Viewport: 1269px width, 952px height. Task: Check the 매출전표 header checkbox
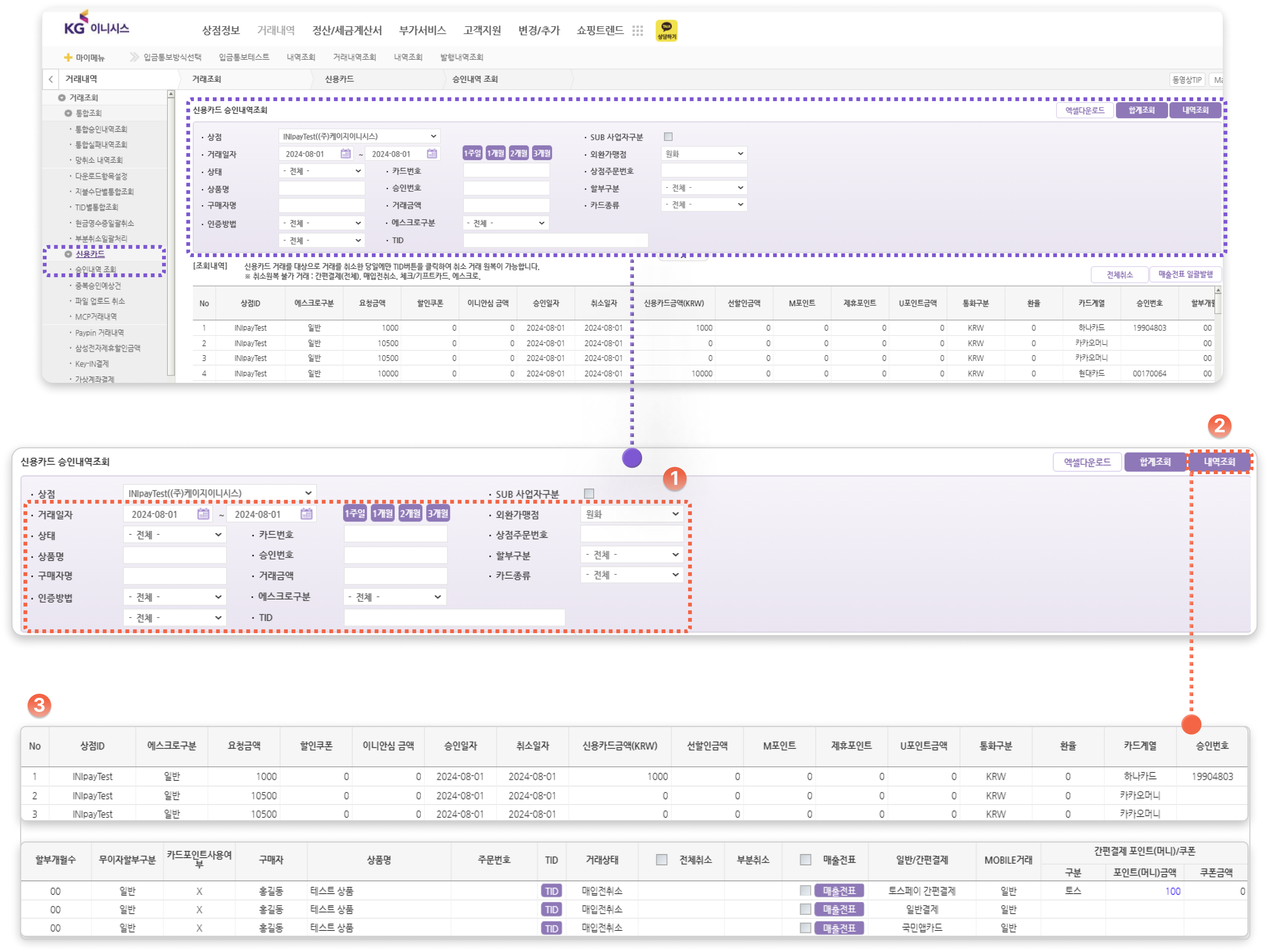(806, 860)
